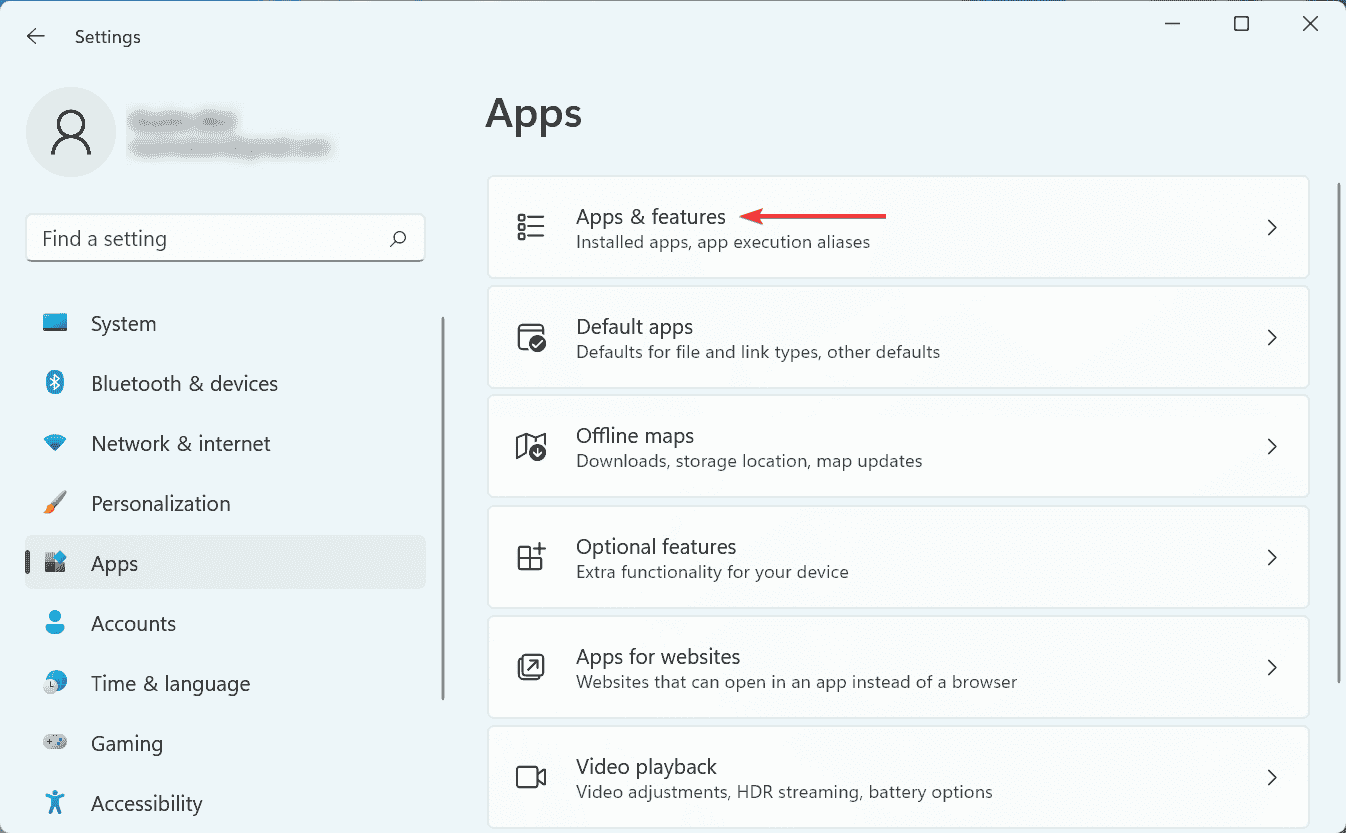This screenshot has height=833, width=1346.
Task: Open Video playback settings
Action: point(898,777)
